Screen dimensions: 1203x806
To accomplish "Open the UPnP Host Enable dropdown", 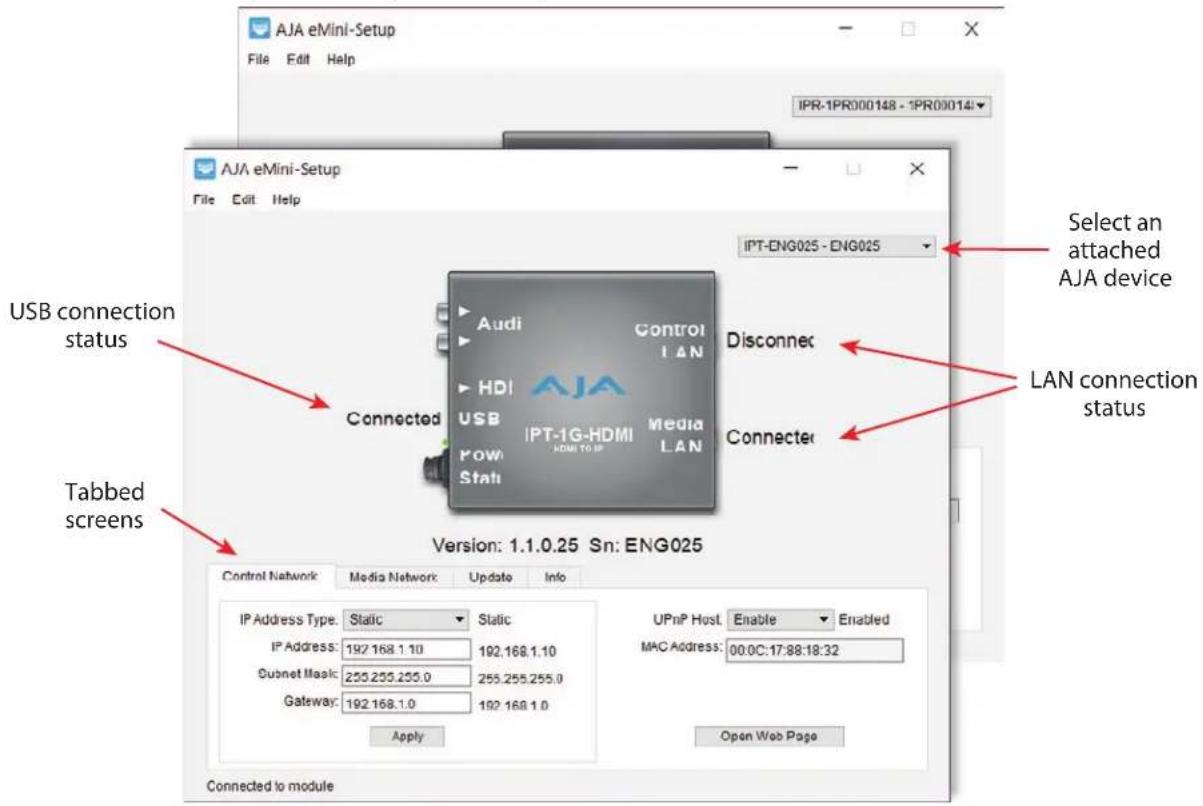I will coord(781,621).
